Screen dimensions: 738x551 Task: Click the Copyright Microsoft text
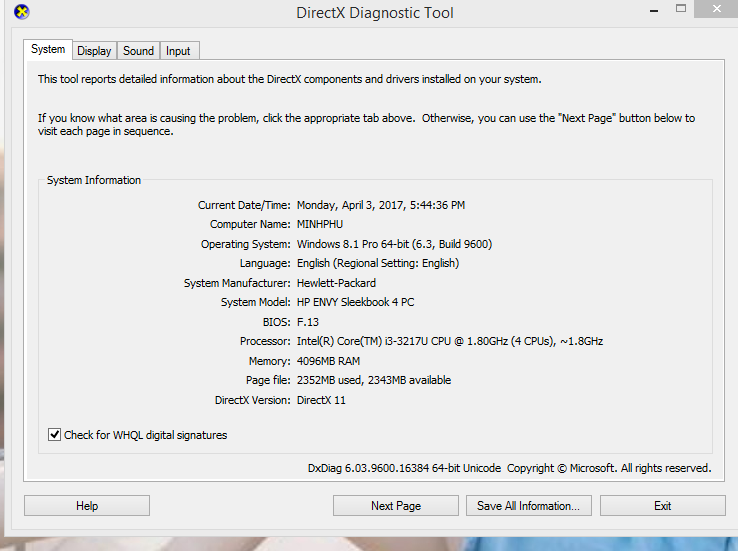609,468
